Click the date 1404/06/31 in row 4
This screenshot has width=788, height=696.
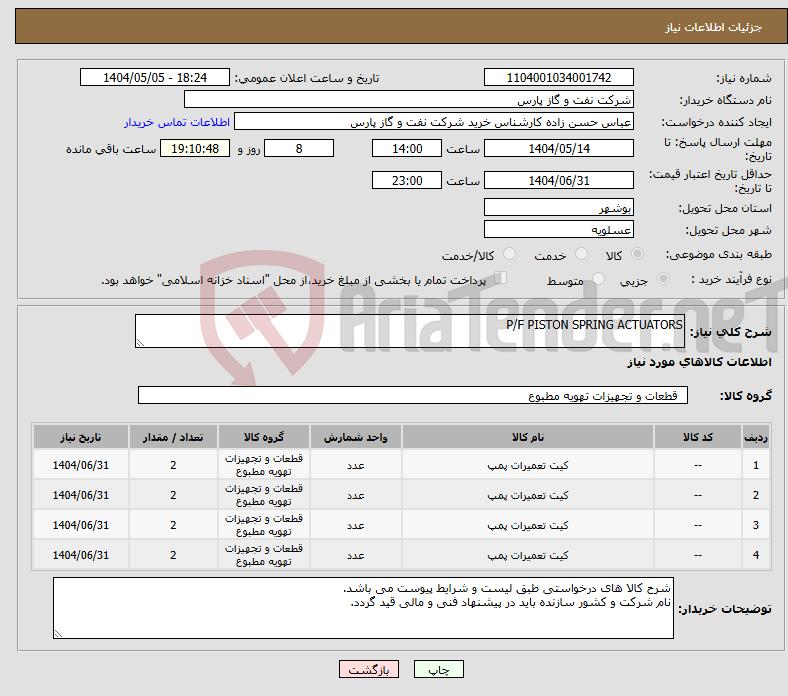click(x=80, y=555)
